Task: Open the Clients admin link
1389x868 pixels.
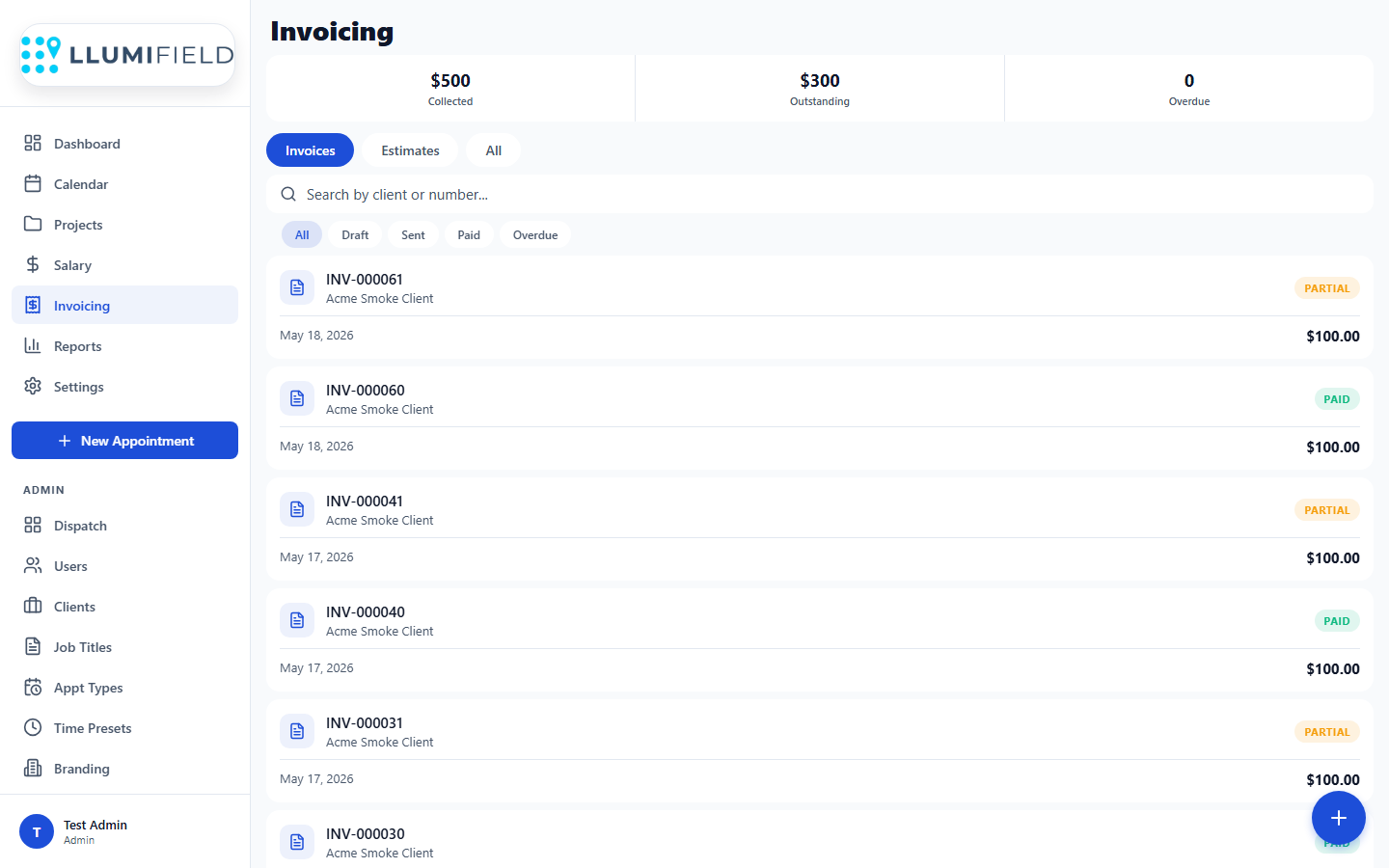Action: click(124, 606)
